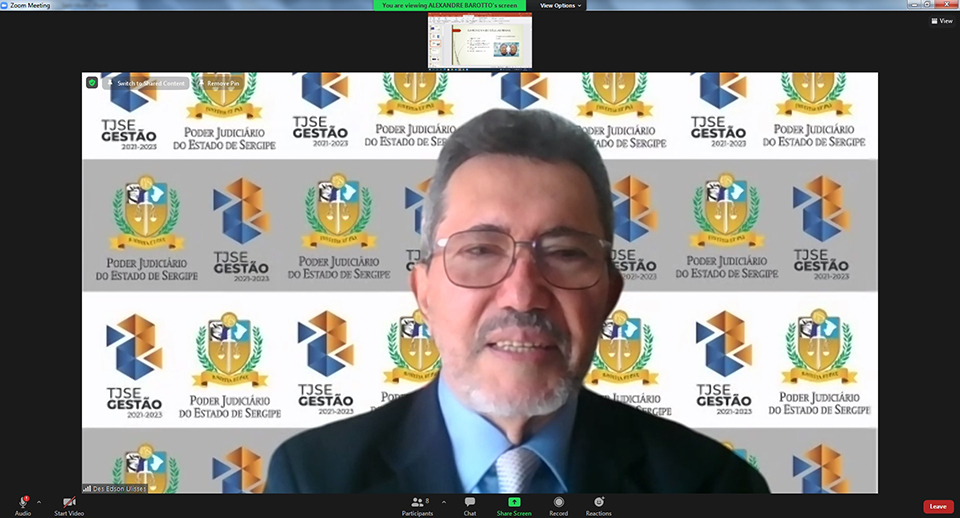Expand the Participants options caret
The image size is (960, 518).
tap(444, 502)
